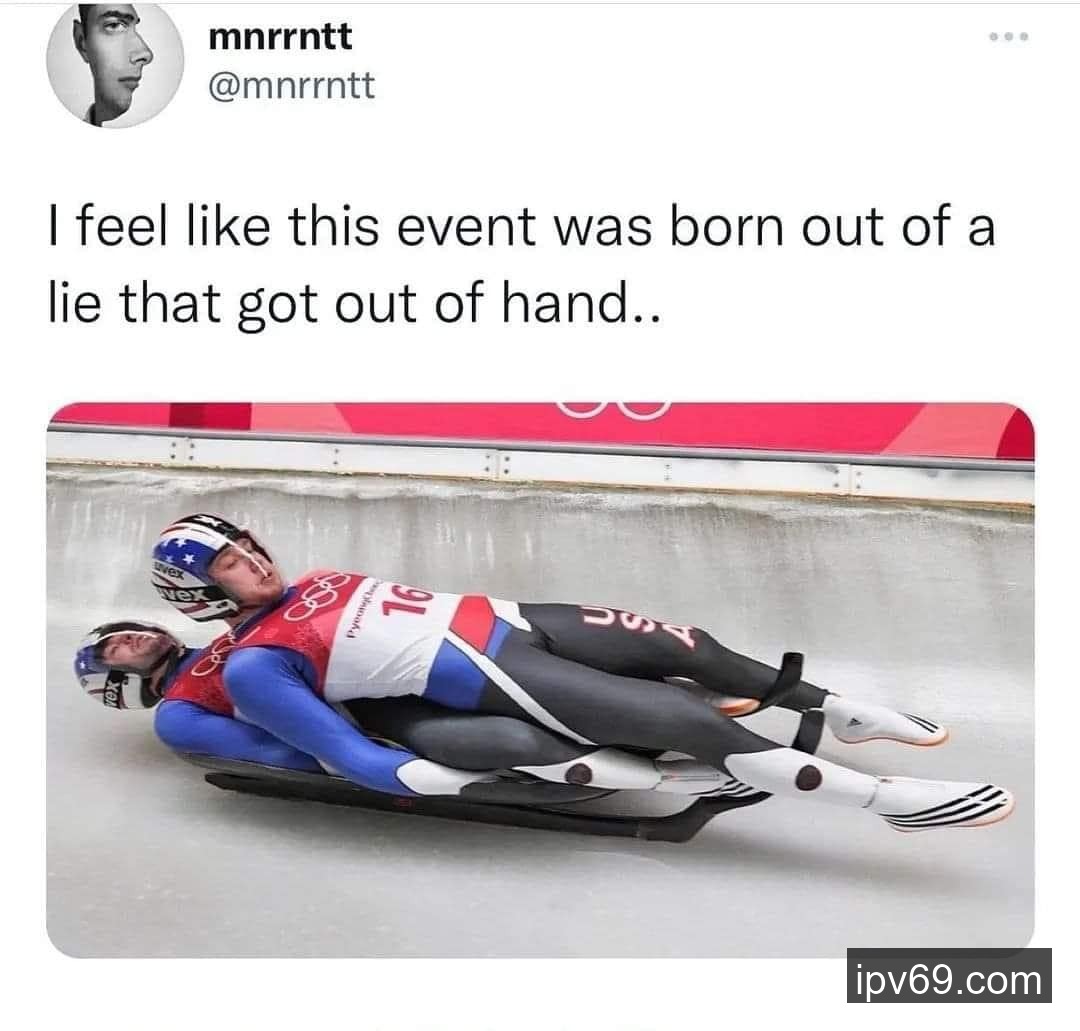Open the luge photo attached to tweet

pos(540,678)
